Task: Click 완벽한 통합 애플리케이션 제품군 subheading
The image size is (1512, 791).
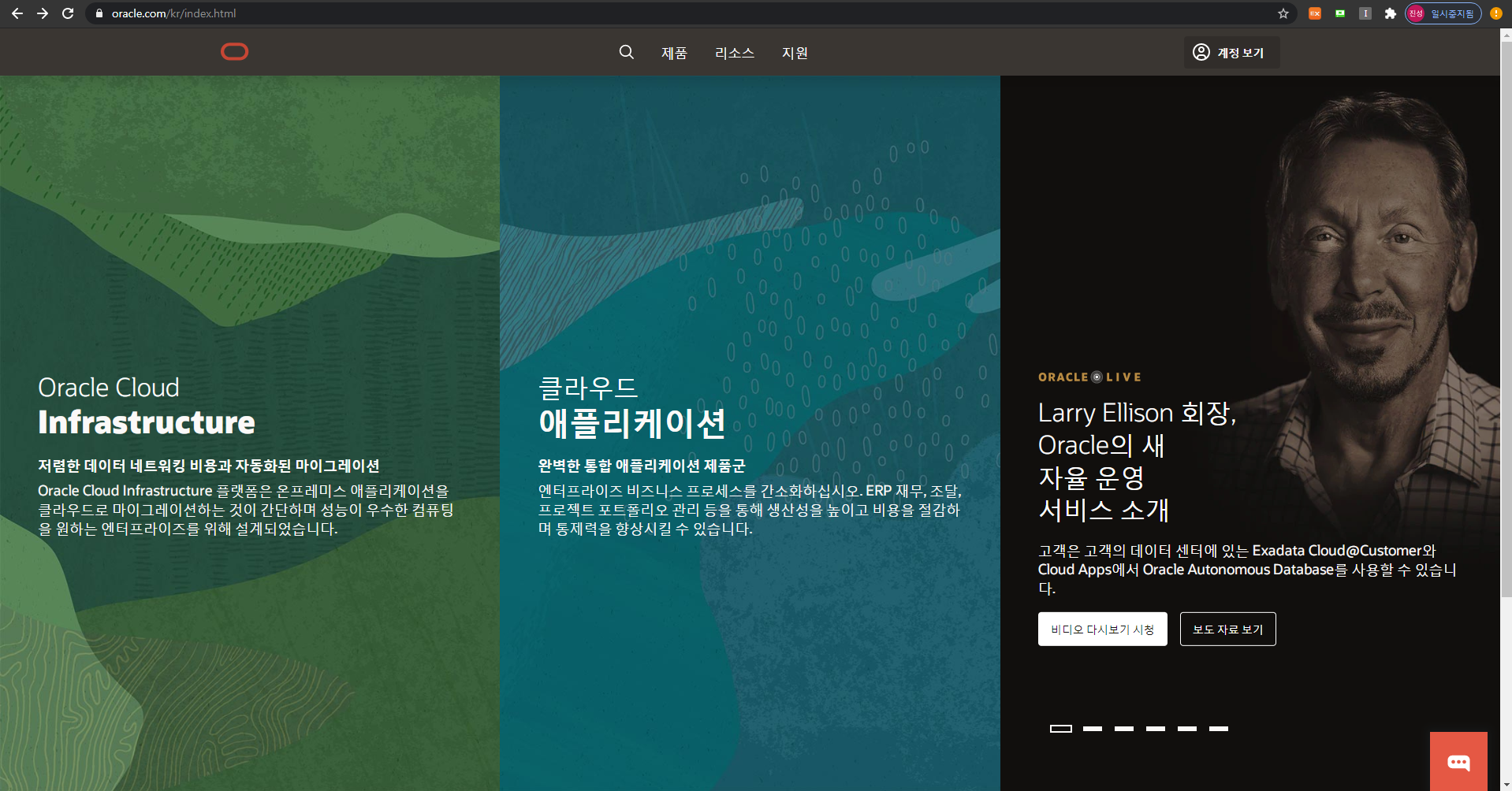Action: [x=642, y=466]
